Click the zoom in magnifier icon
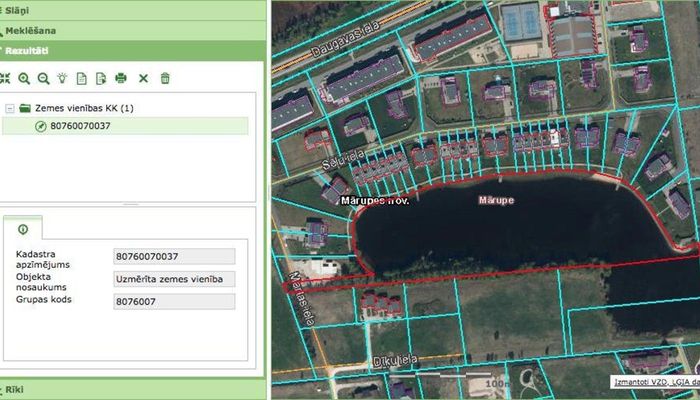 click(24, 77)
